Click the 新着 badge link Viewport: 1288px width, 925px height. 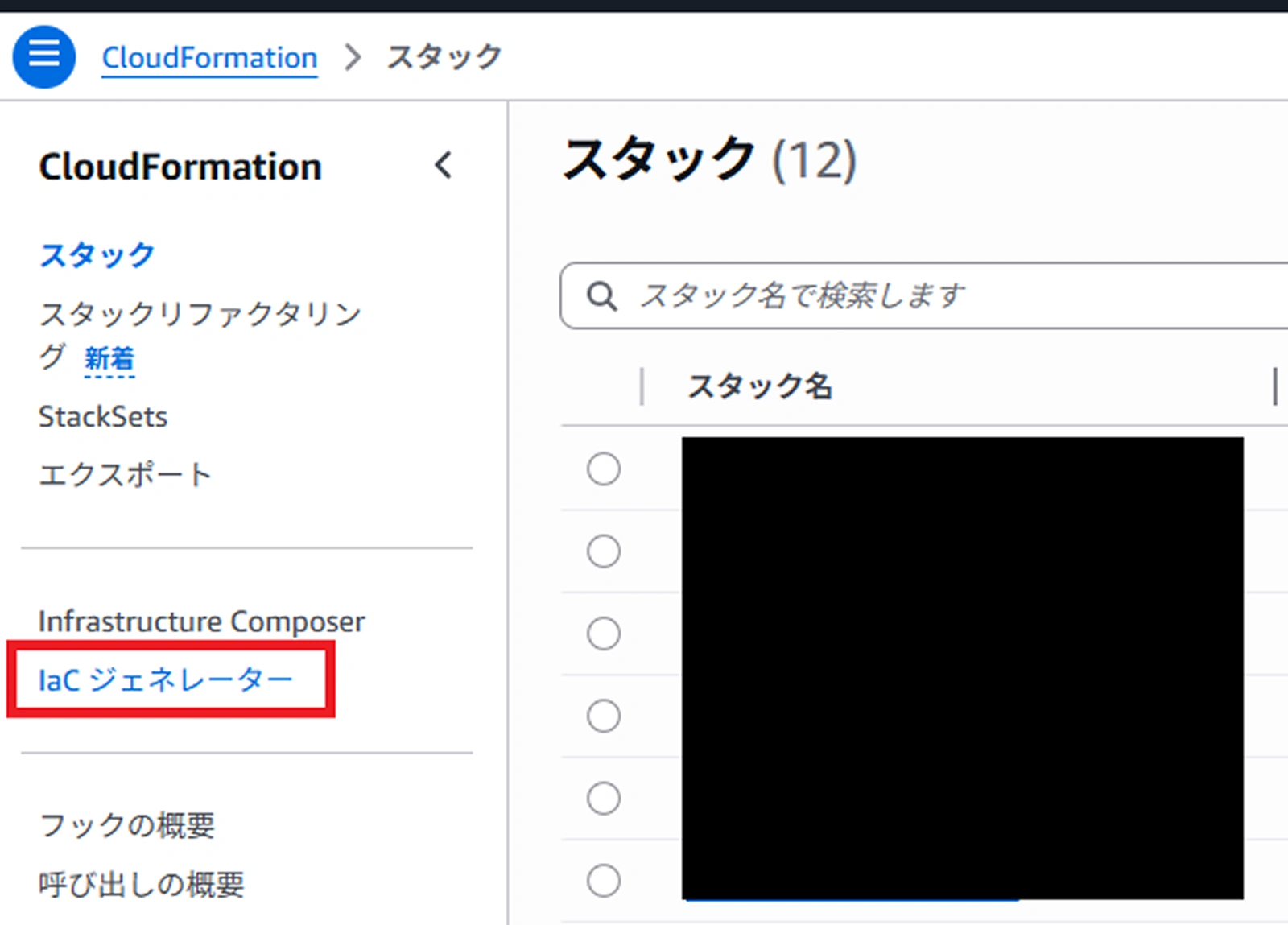tap(109, 358)
